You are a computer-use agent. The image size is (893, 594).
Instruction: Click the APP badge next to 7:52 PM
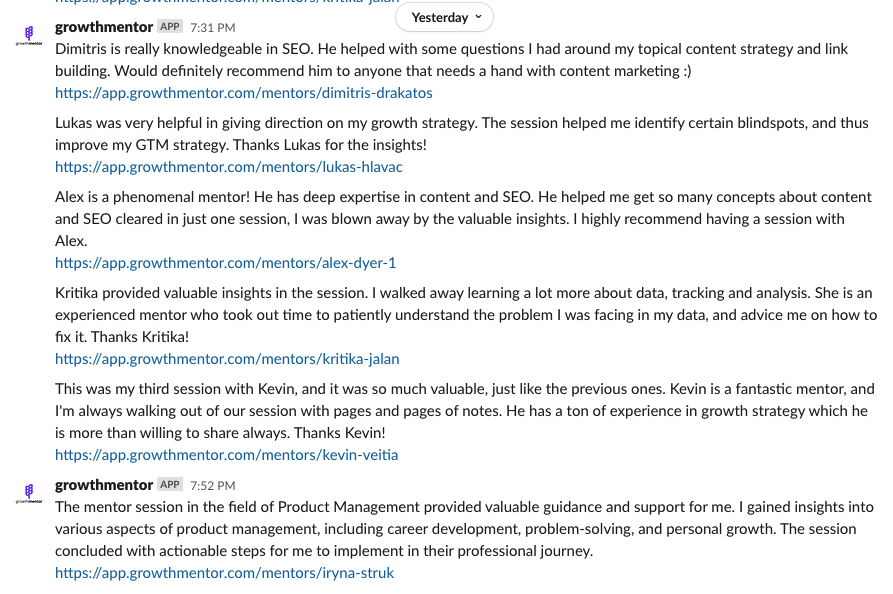point(170,485)
